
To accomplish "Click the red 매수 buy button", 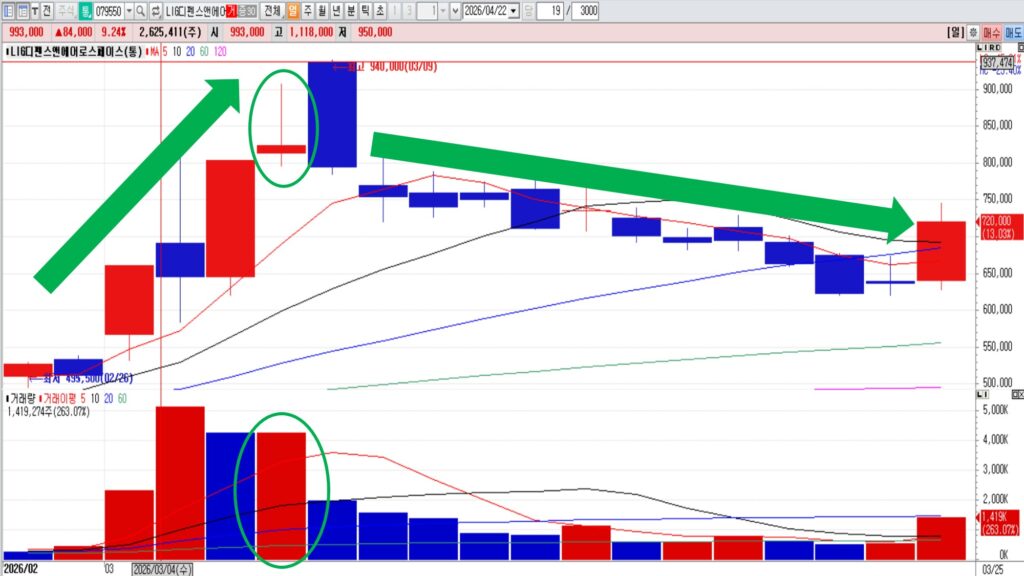I will 993,32.
